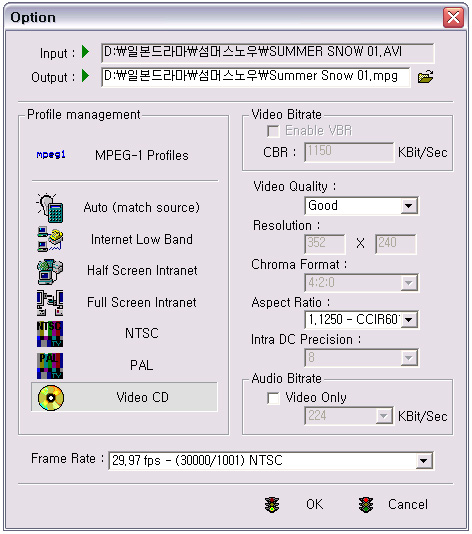Click the Video CD disc icon
The height and width of the screenshot is (534, 472).
[x=51, y=397]
